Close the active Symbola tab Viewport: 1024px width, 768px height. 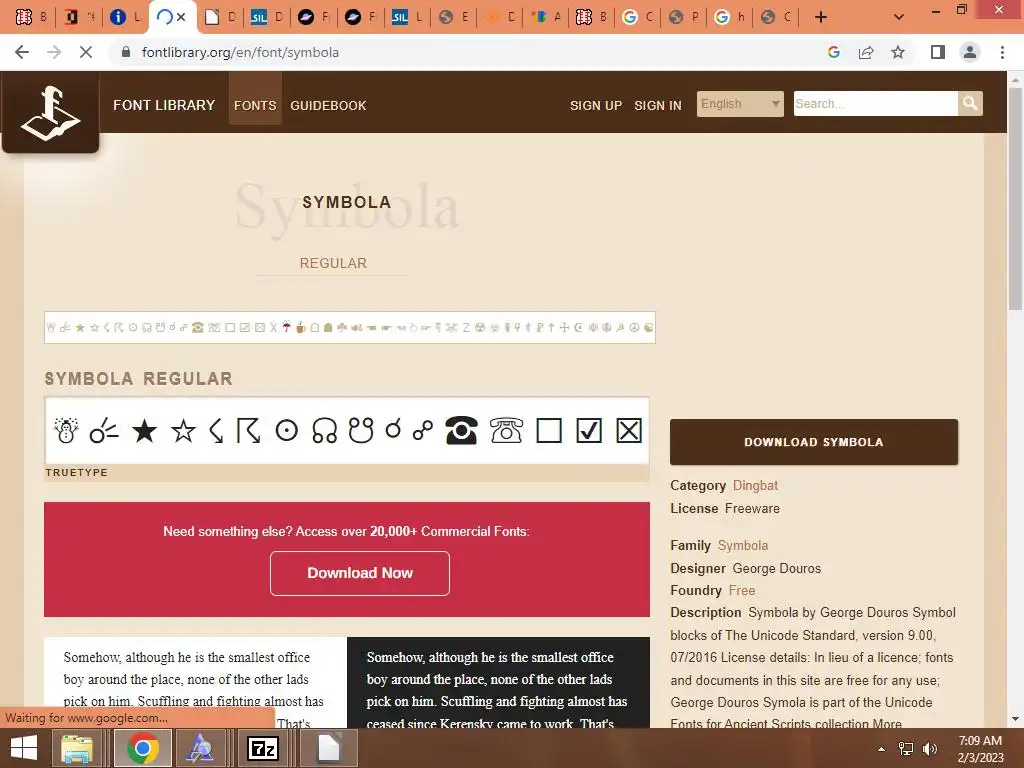coord(181,17)
